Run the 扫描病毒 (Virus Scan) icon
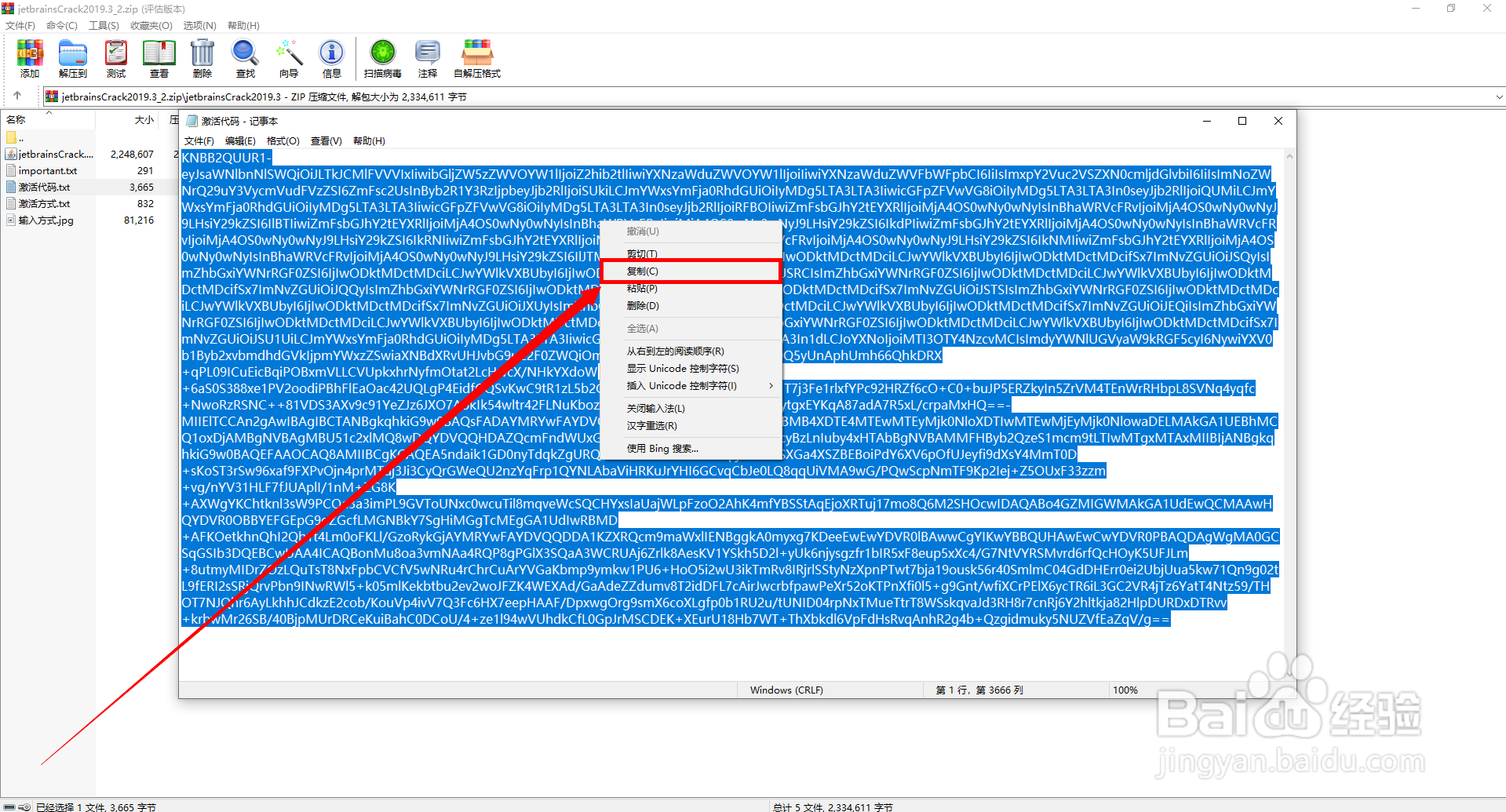1506x812 pixels. click(382, 57)
